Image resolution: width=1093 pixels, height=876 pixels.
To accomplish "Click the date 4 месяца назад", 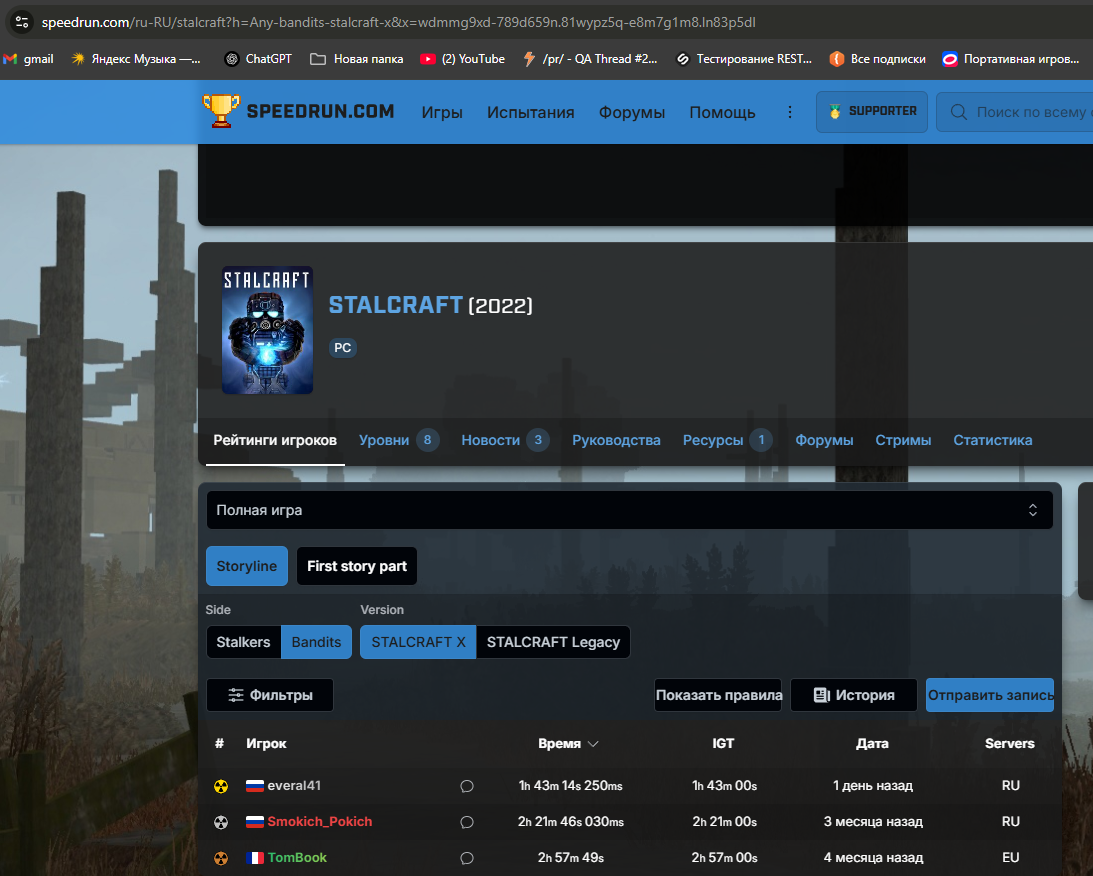I will (873, 858).
